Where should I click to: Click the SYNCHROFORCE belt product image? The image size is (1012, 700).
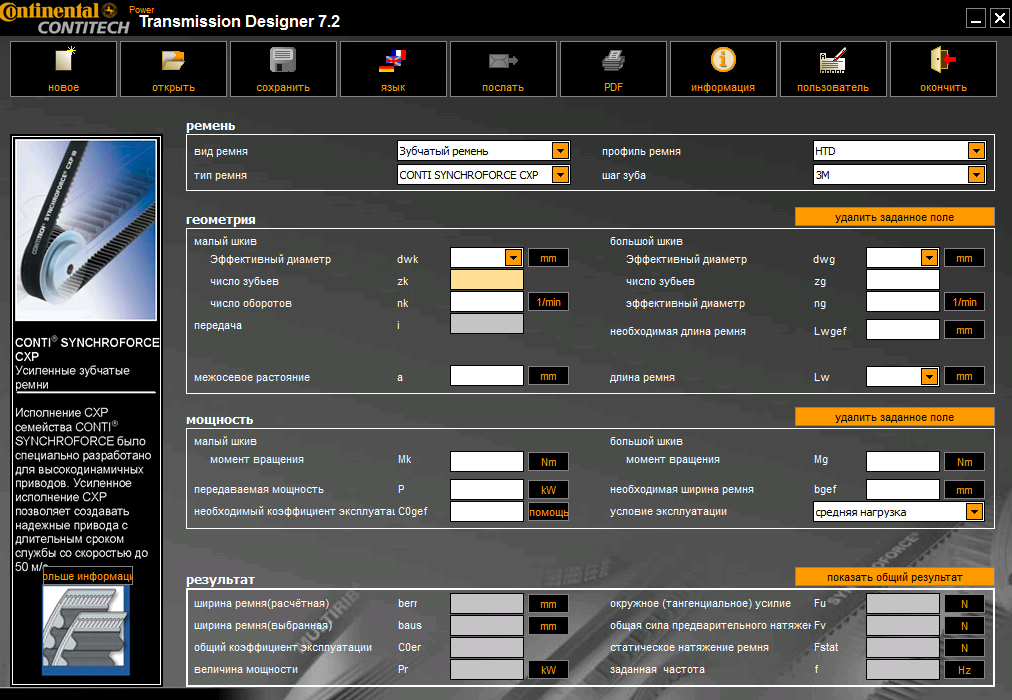click(86, 230)
